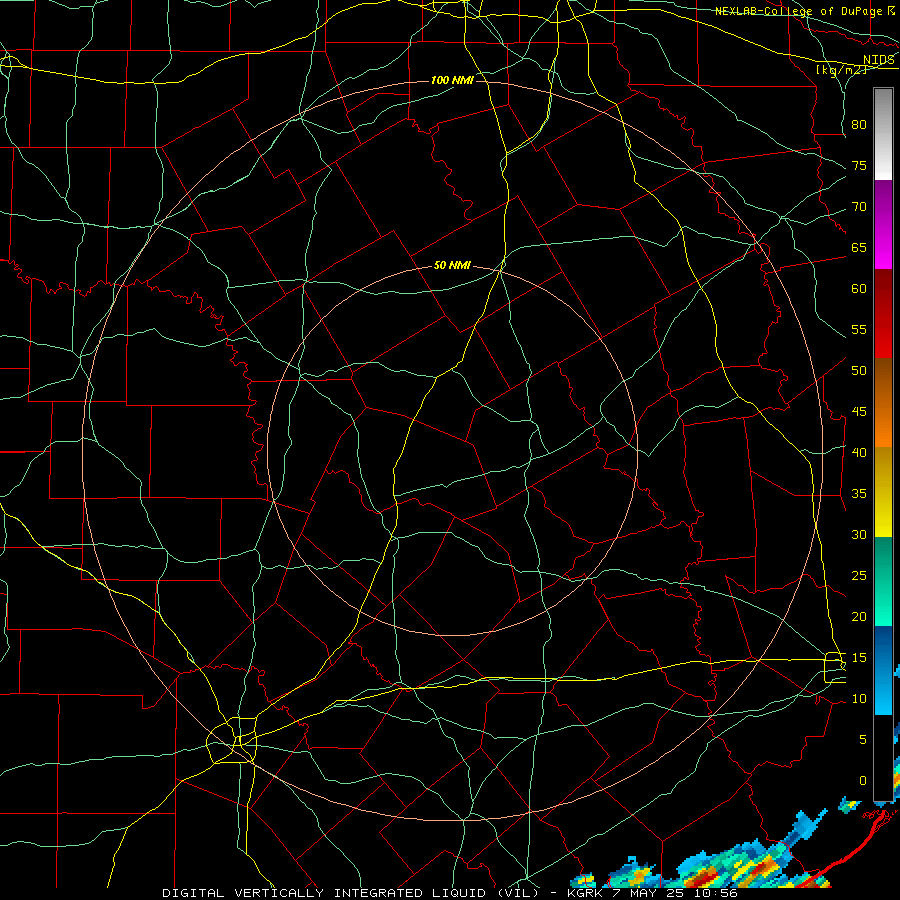This screenshot has width=900, height=900.
Task: Click the 50 NMI range ring label
Action: click(452, 265)
